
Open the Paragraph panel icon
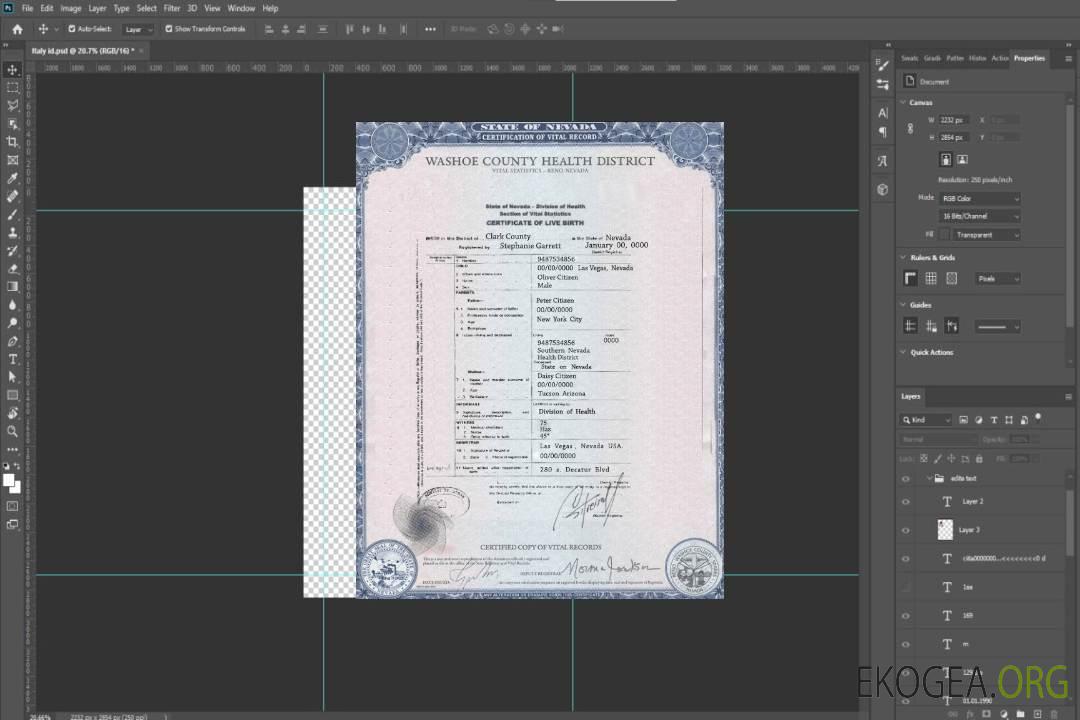coord(883,132)
